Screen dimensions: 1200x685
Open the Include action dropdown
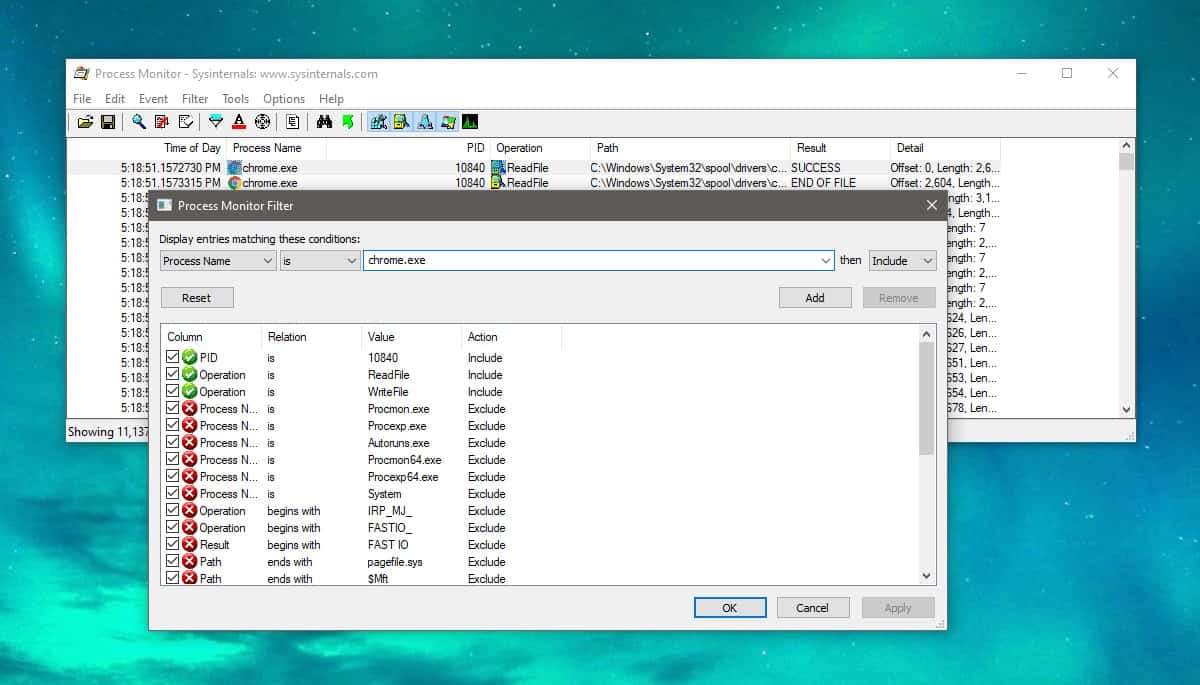coord(902,260)
